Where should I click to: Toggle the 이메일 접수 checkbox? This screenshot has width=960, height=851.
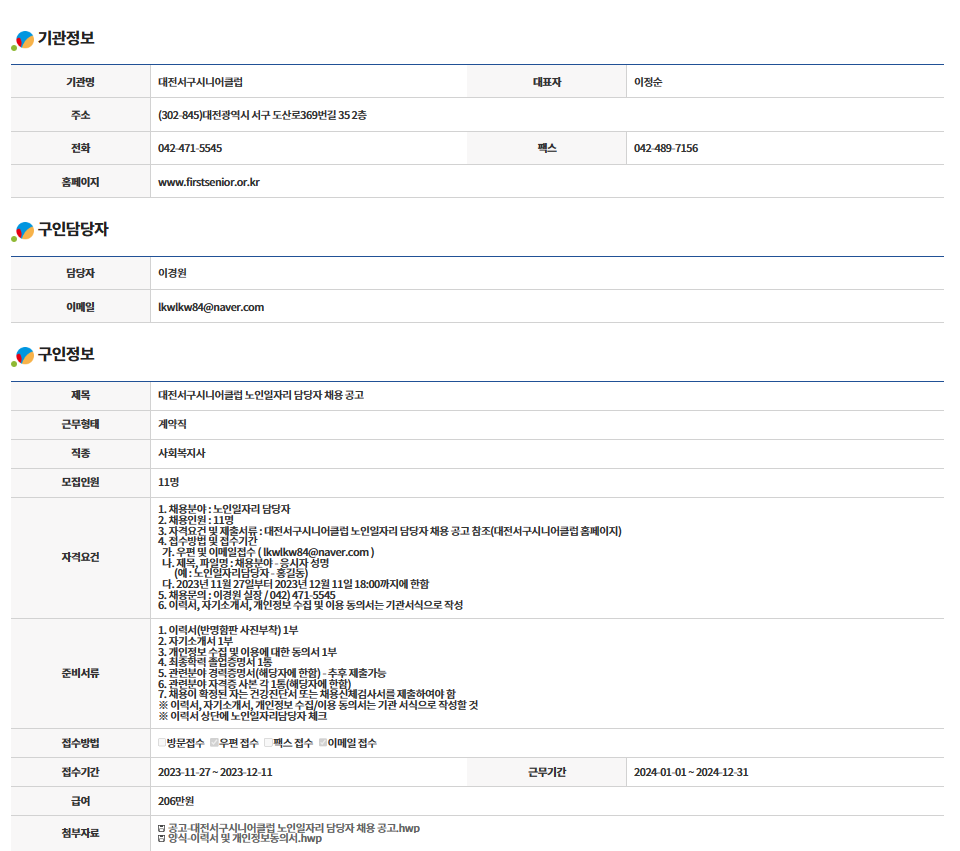(x=322, y=743)
